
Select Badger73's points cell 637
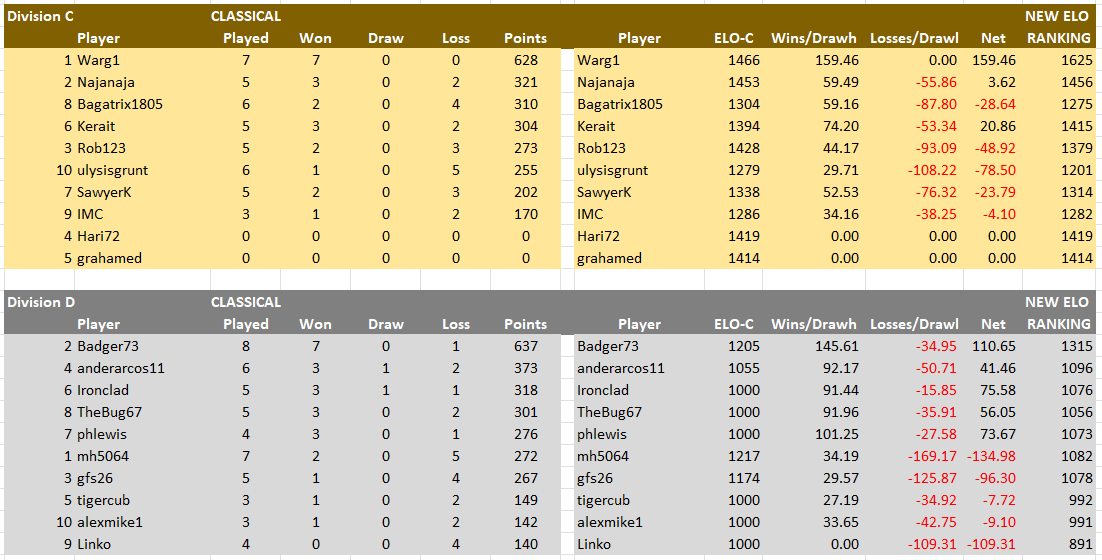point(525,346)
